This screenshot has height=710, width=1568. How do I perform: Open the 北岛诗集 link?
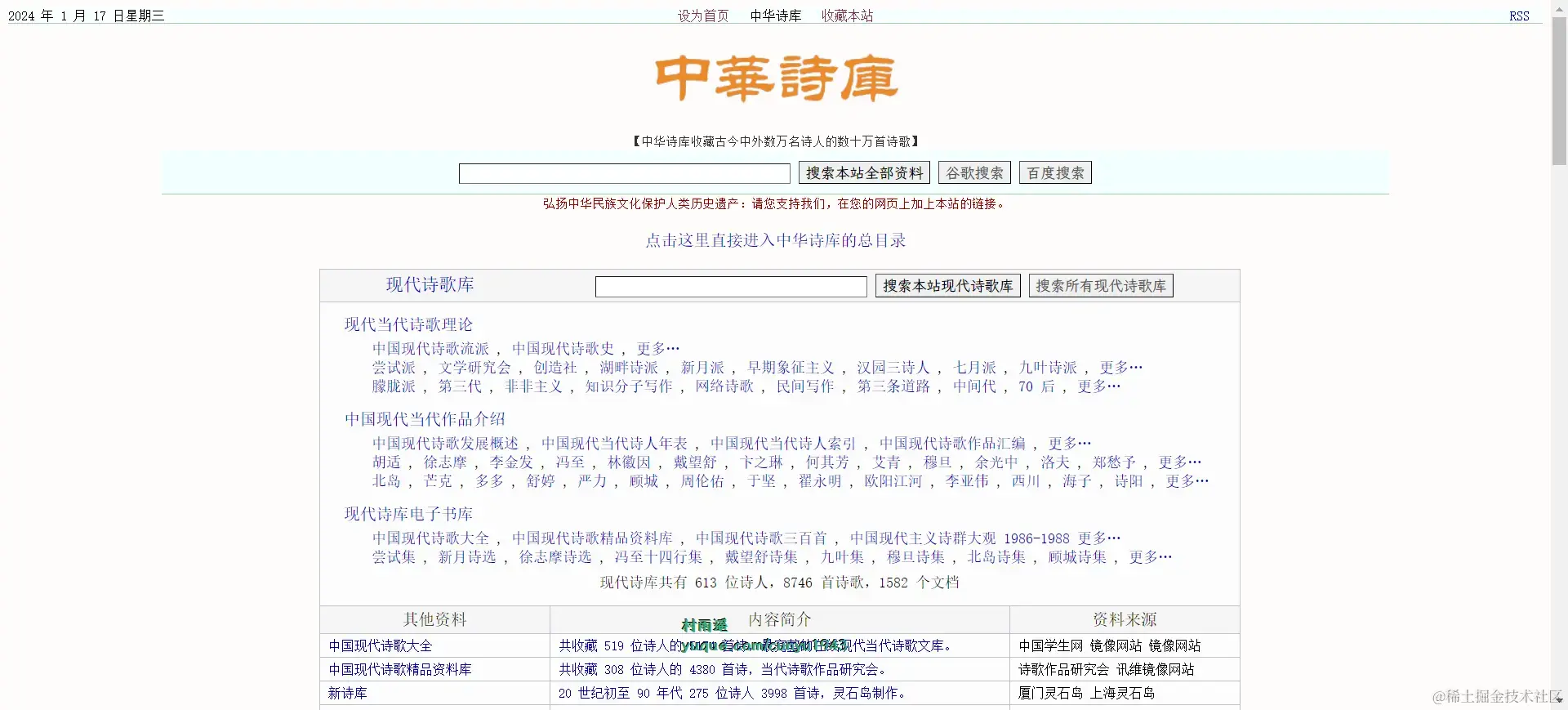(x=996, y=557)
